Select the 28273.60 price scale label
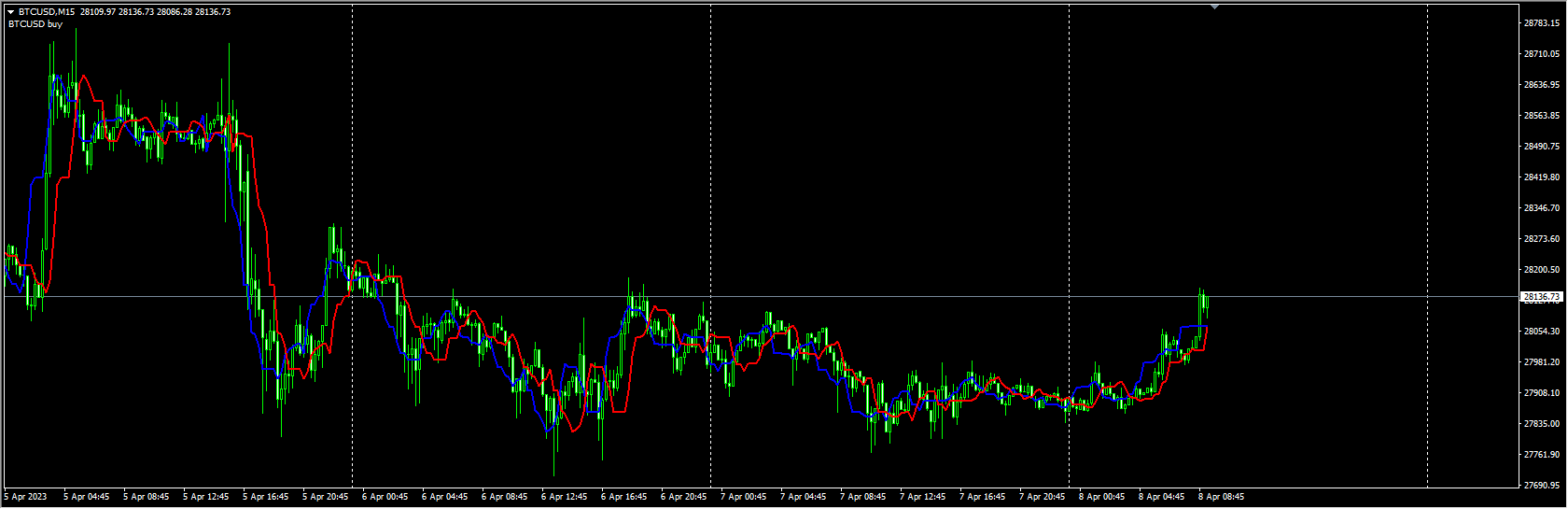 pos(1542,239)
